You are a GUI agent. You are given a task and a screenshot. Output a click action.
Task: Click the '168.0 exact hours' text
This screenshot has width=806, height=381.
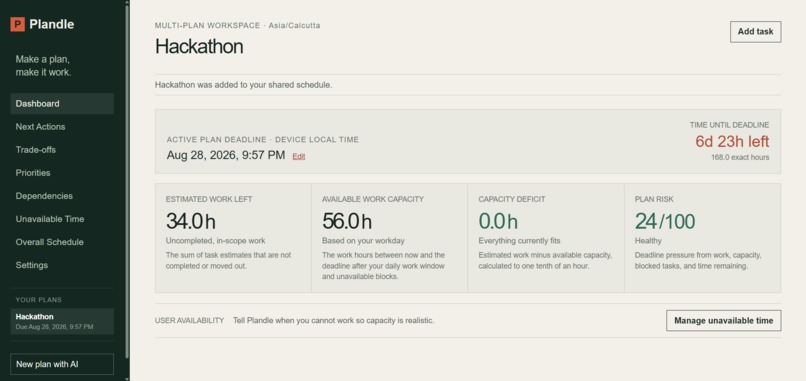pos(740,157)
